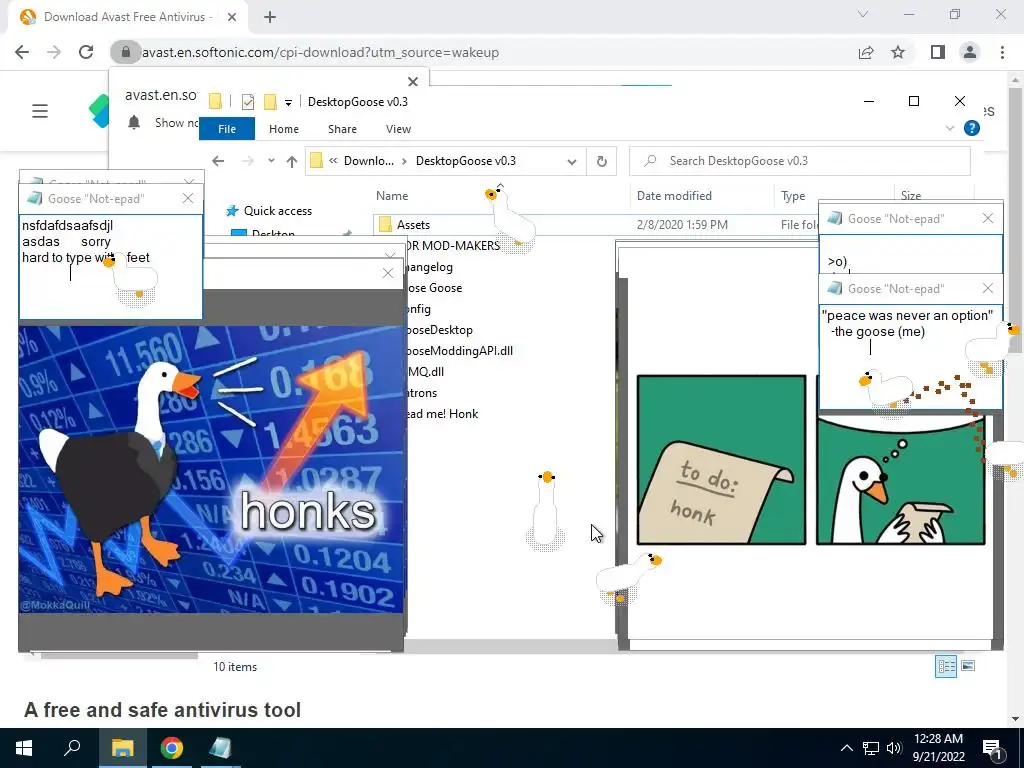1024x768 pixels.
Task: Click Properties icon in quick access toolbar
Action: point(248,101)
